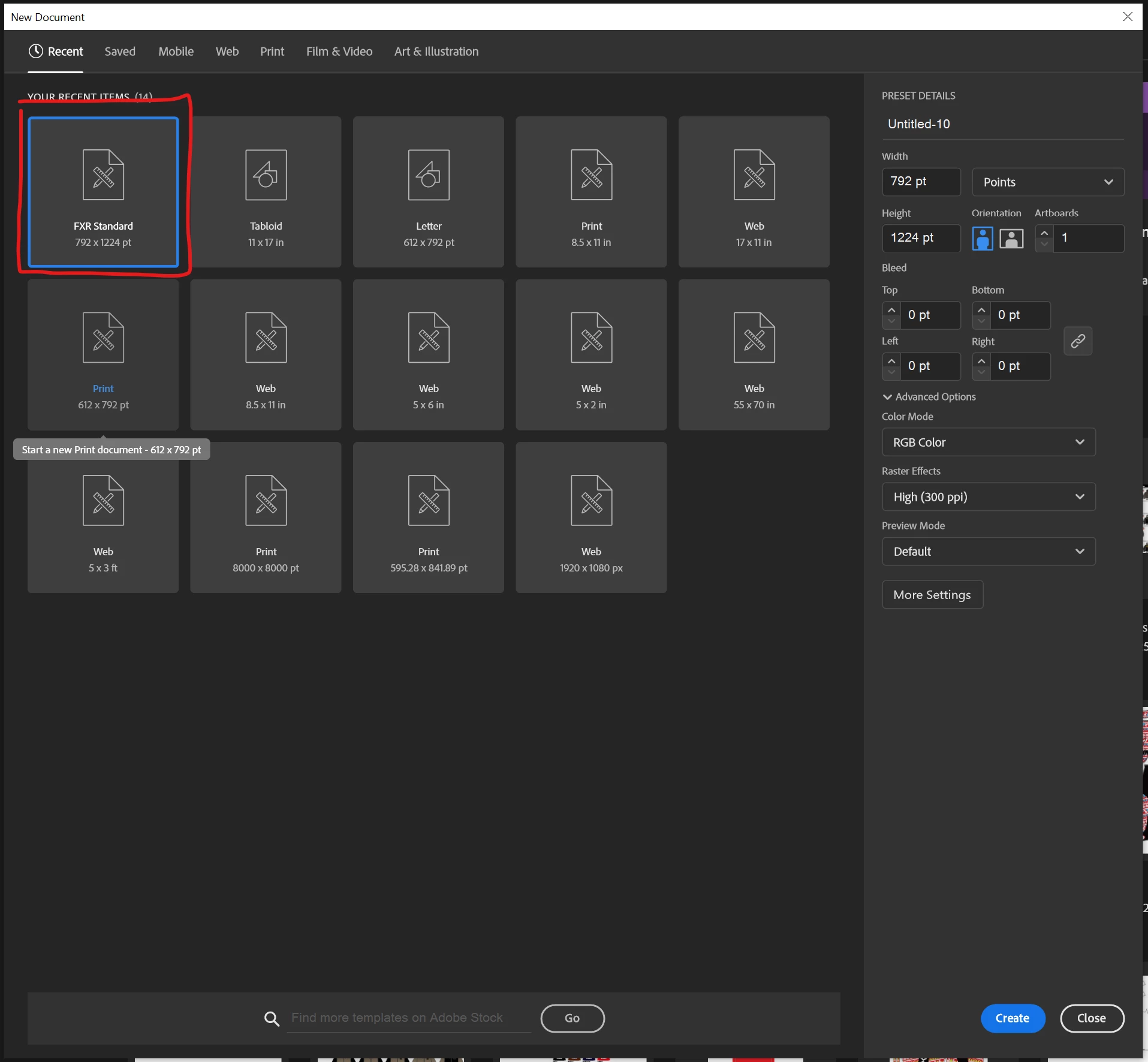Screen dimensions: 1148x1062
Task: Click the search magnifier icon
Action: click(x=272, y=1018)
